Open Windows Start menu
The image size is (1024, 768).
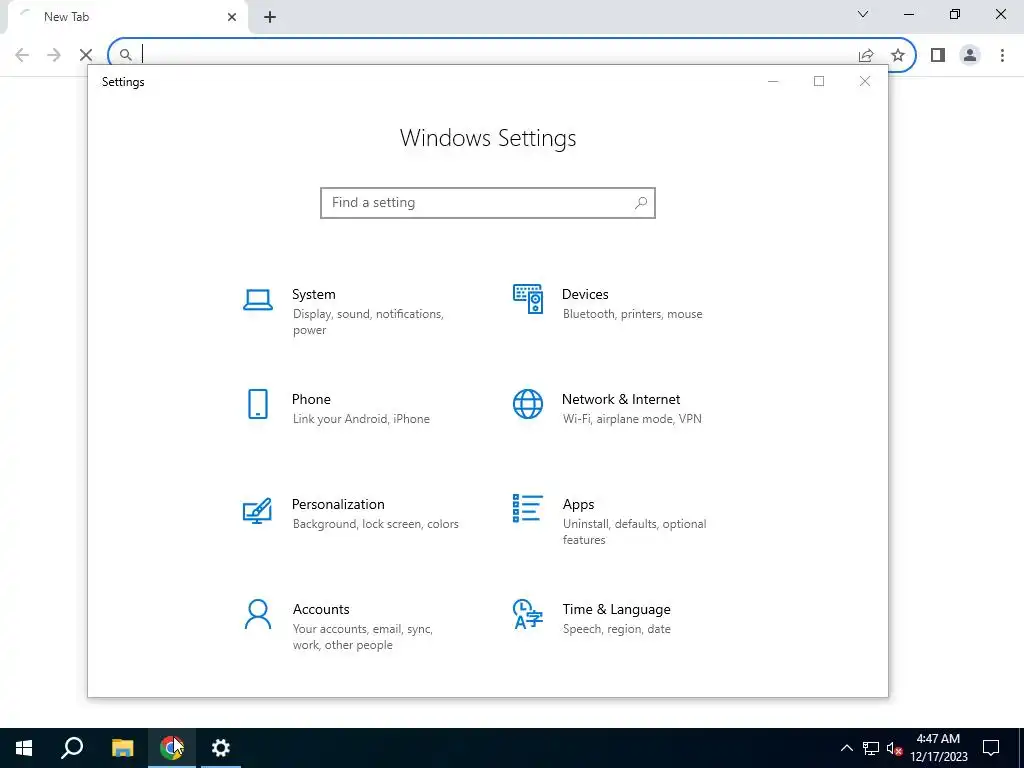[24, 748]
